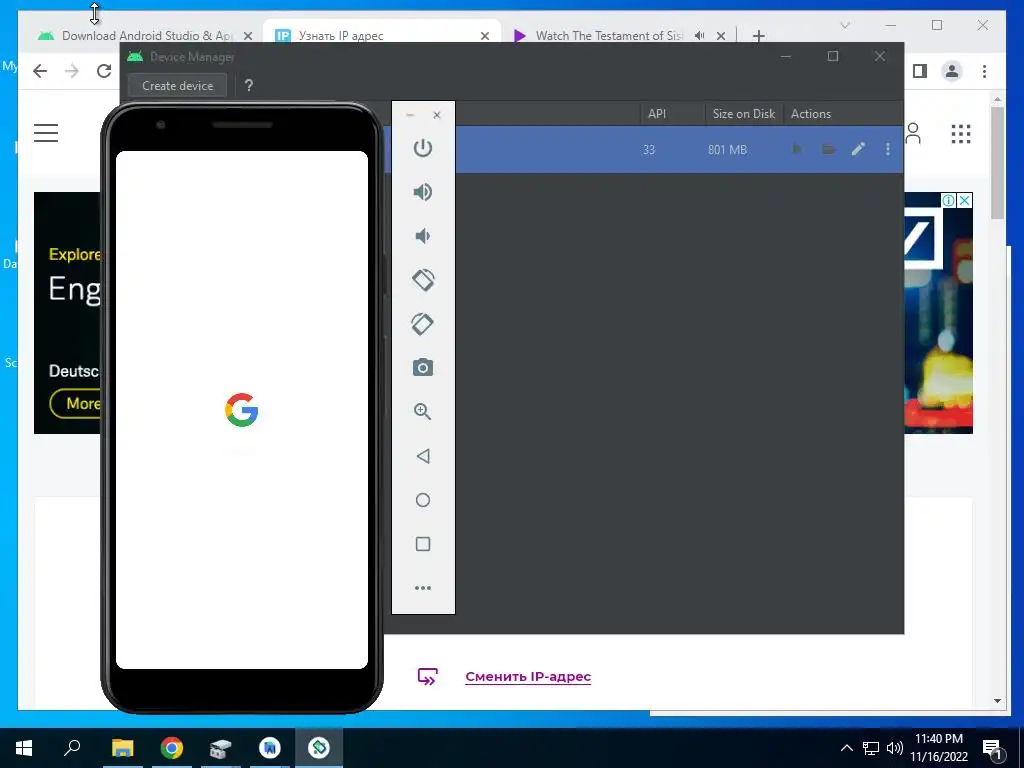Reload the page in Chrome

[x=104, y=71]
